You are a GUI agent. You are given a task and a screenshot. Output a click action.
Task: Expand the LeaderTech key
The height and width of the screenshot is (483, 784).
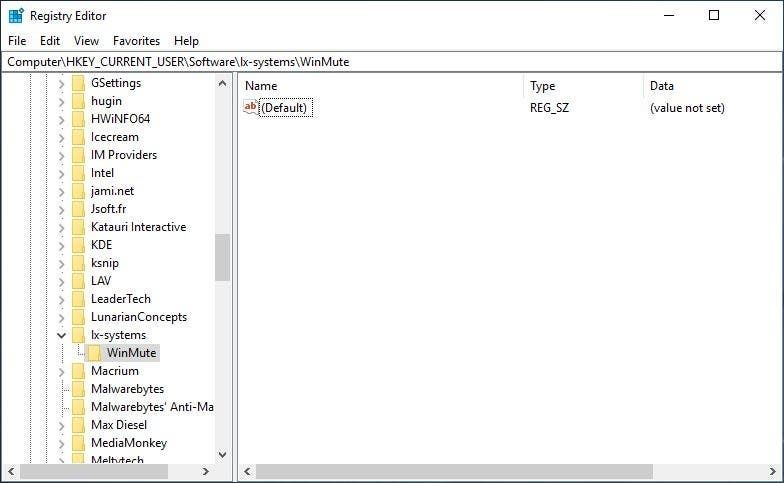click(62, 300)
